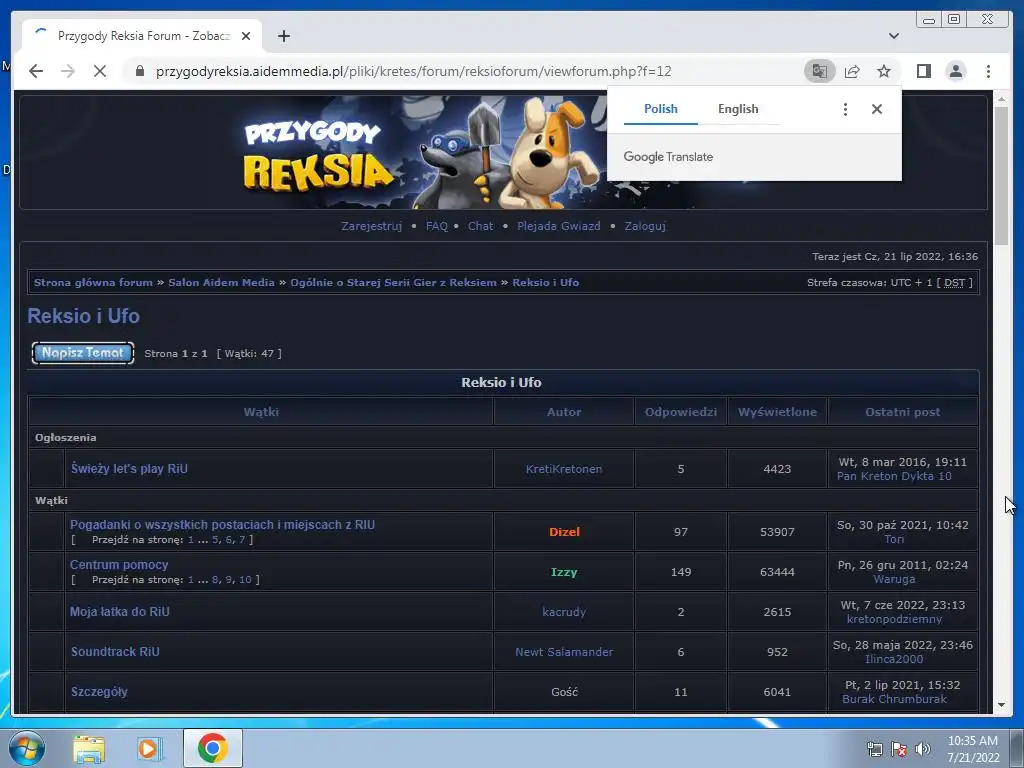Open last poster Waruga profile

pyautogui.click(x=894, y=579)
